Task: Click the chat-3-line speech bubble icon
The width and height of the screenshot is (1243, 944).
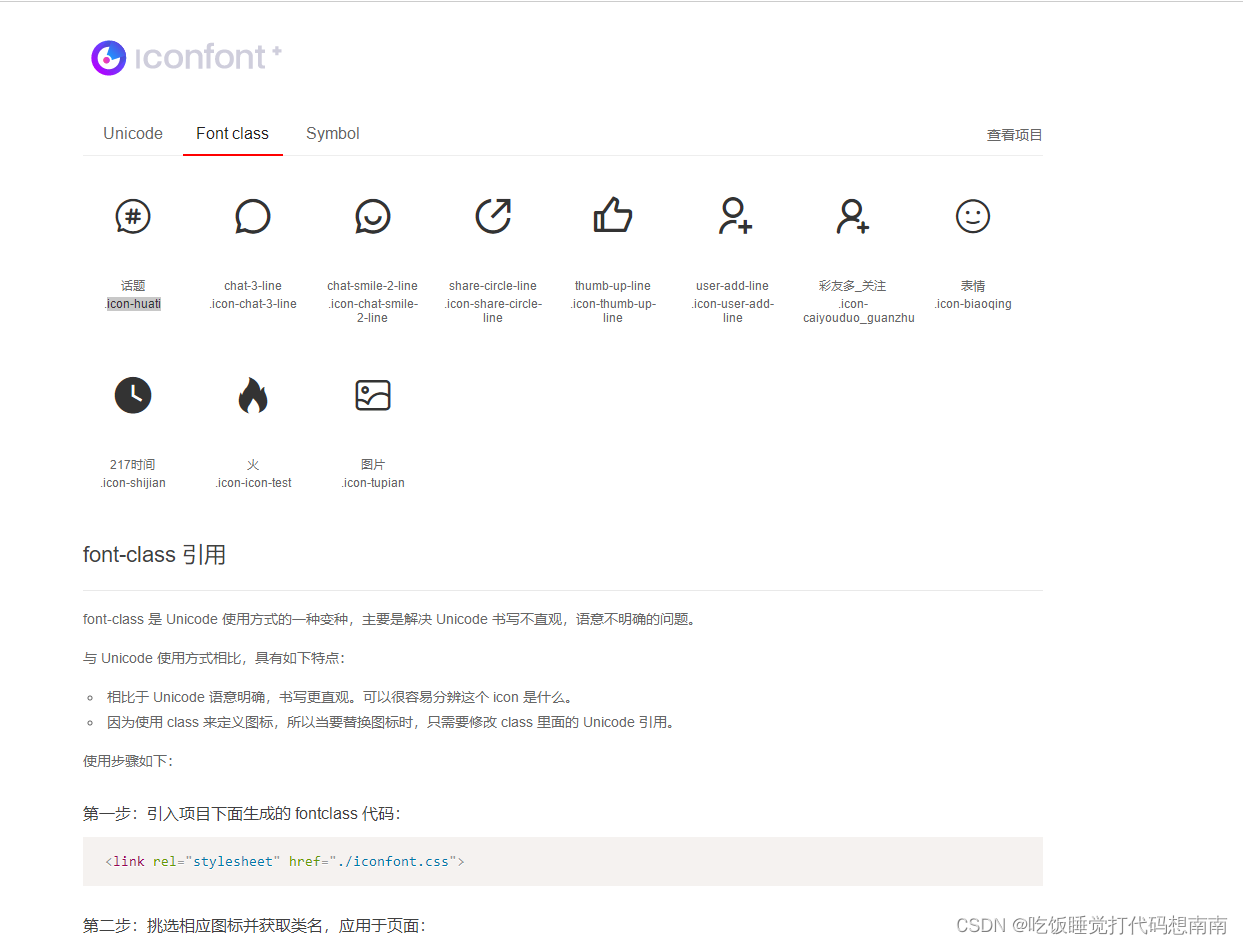Action: [x=253, y=216]
